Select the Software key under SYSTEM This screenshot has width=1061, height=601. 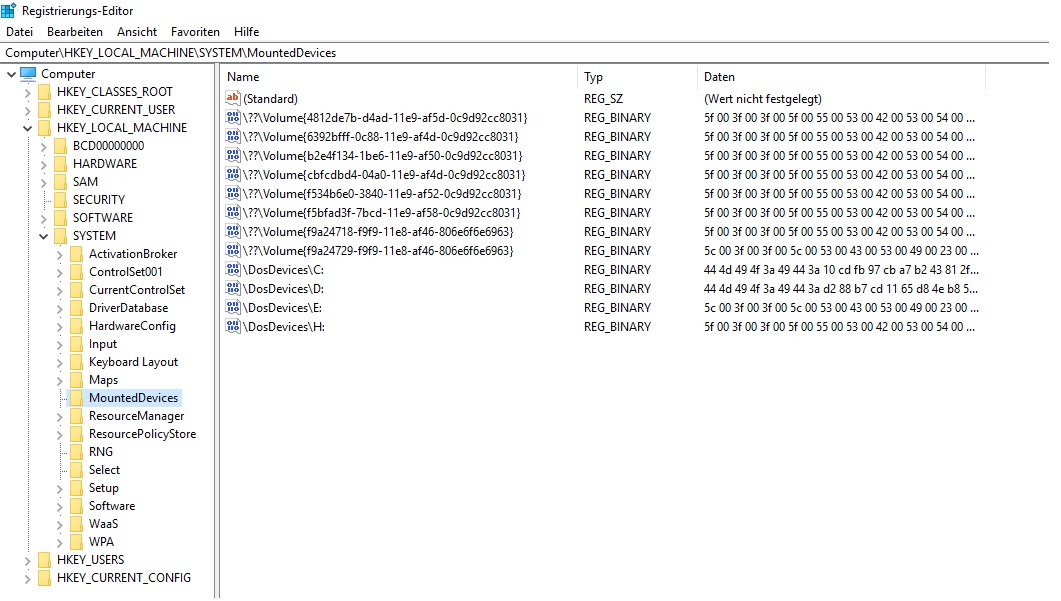coord(112,506)
